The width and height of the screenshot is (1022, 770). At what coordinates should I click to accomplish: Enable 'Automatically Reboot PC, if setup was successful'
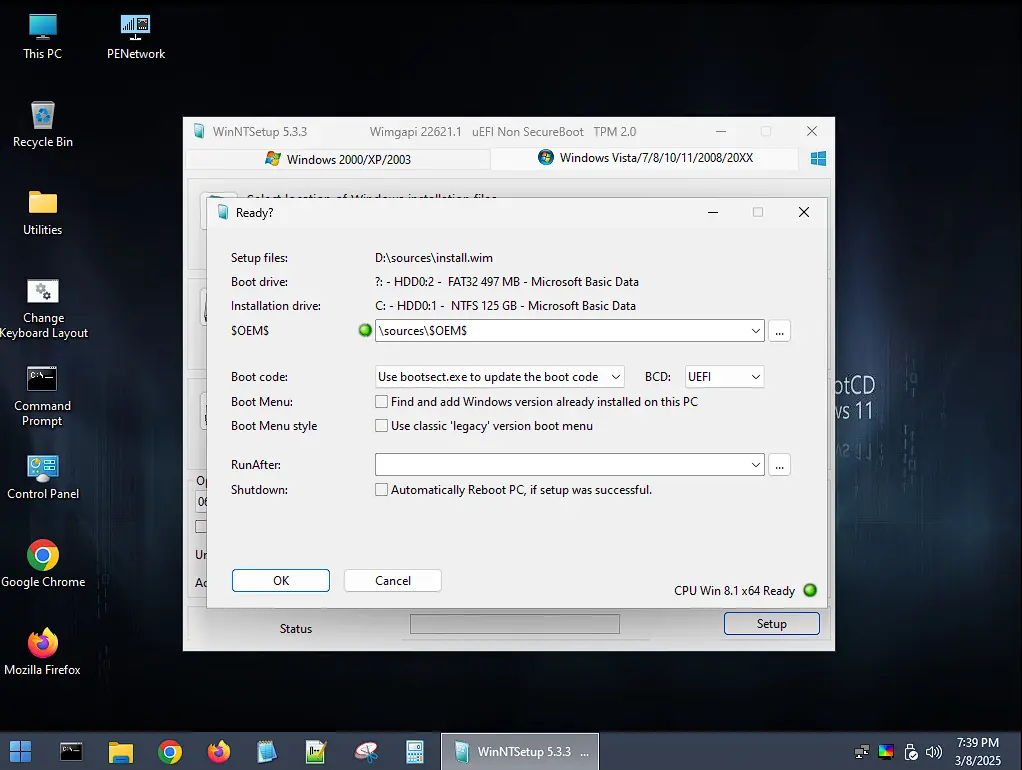(x=381, y=489)
